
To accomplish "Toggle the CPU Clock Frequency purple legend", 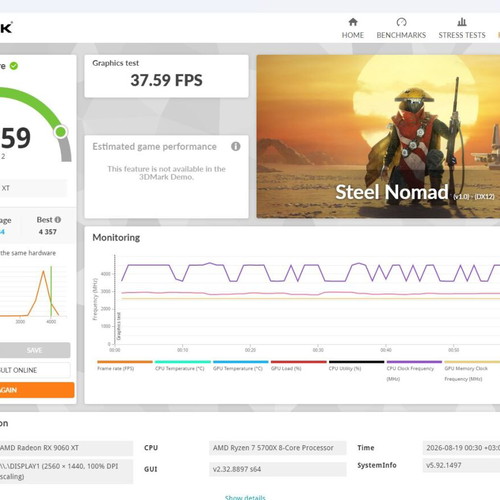I will pyautogui.click(x=414, y=371).
